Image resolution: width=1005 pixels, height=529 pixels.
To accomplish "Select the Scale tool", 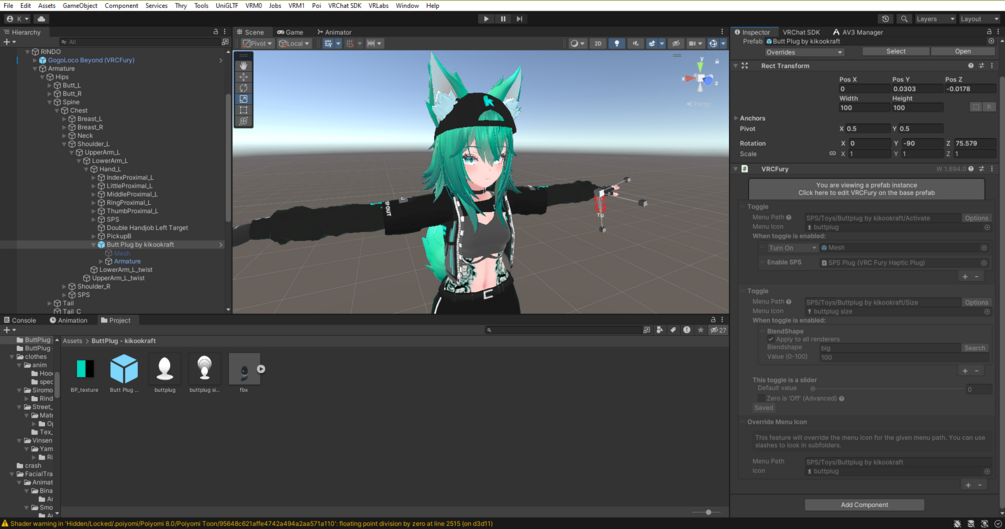I will (x=243, y=99).
